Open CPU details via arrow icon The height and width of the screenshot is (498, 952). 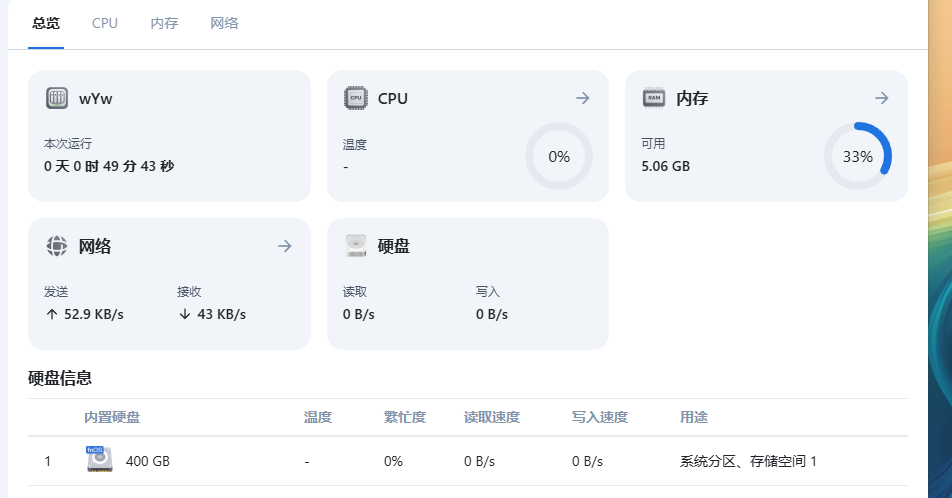(583, 98)
